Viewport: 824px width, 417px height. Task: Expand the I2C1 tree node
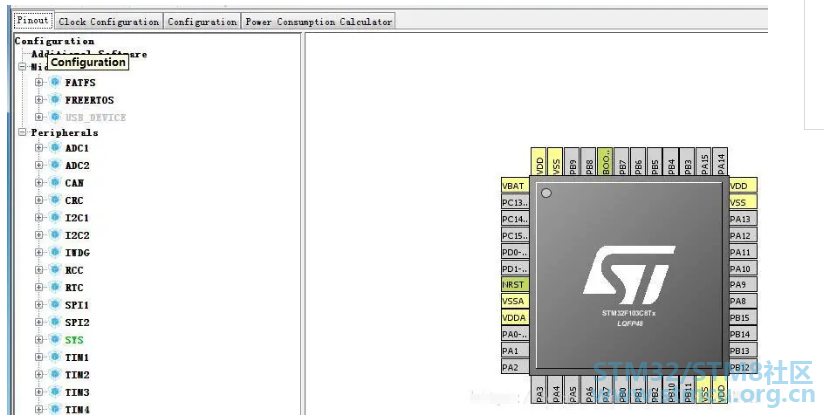click(x=39, y=217)
